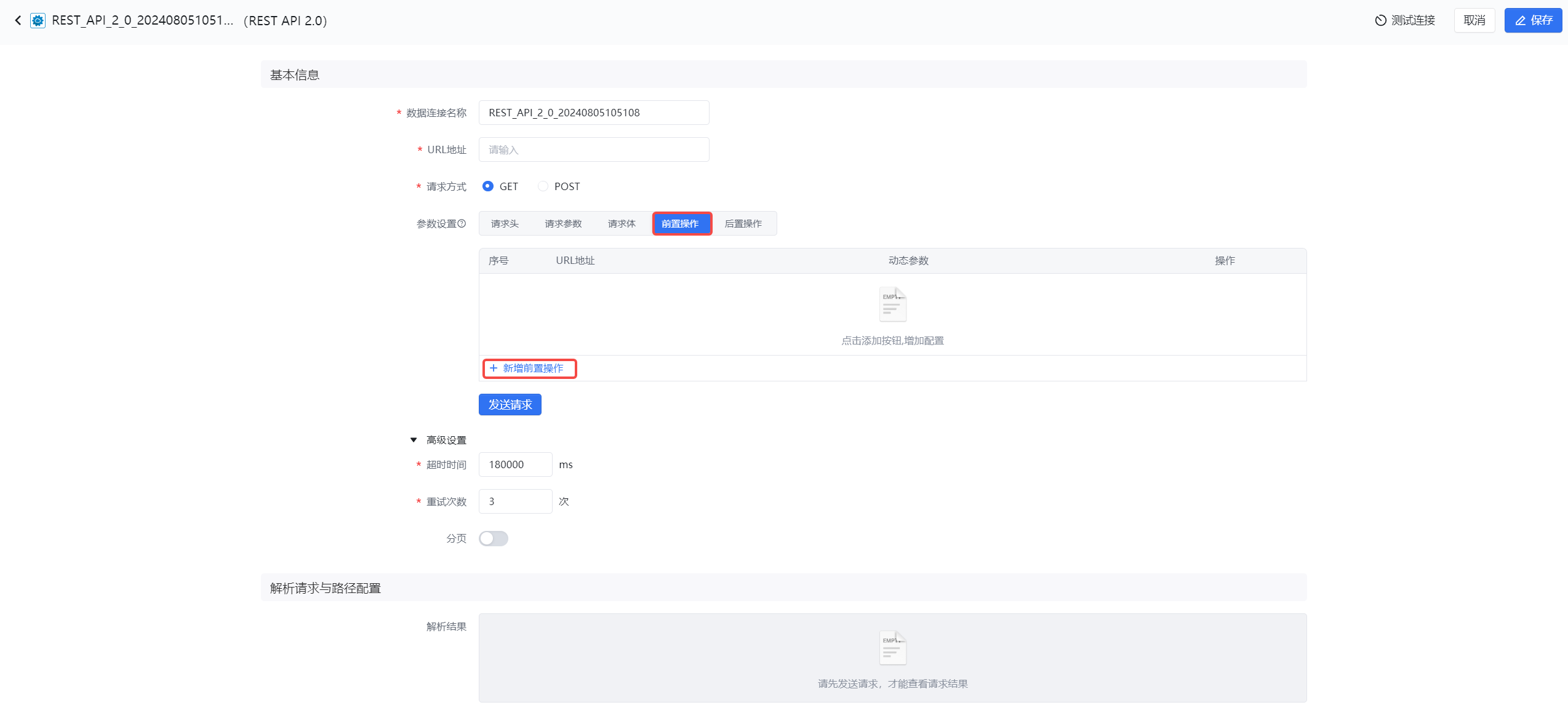
Task: Switch to the 后置操作 tab
Action: [743, 223]
